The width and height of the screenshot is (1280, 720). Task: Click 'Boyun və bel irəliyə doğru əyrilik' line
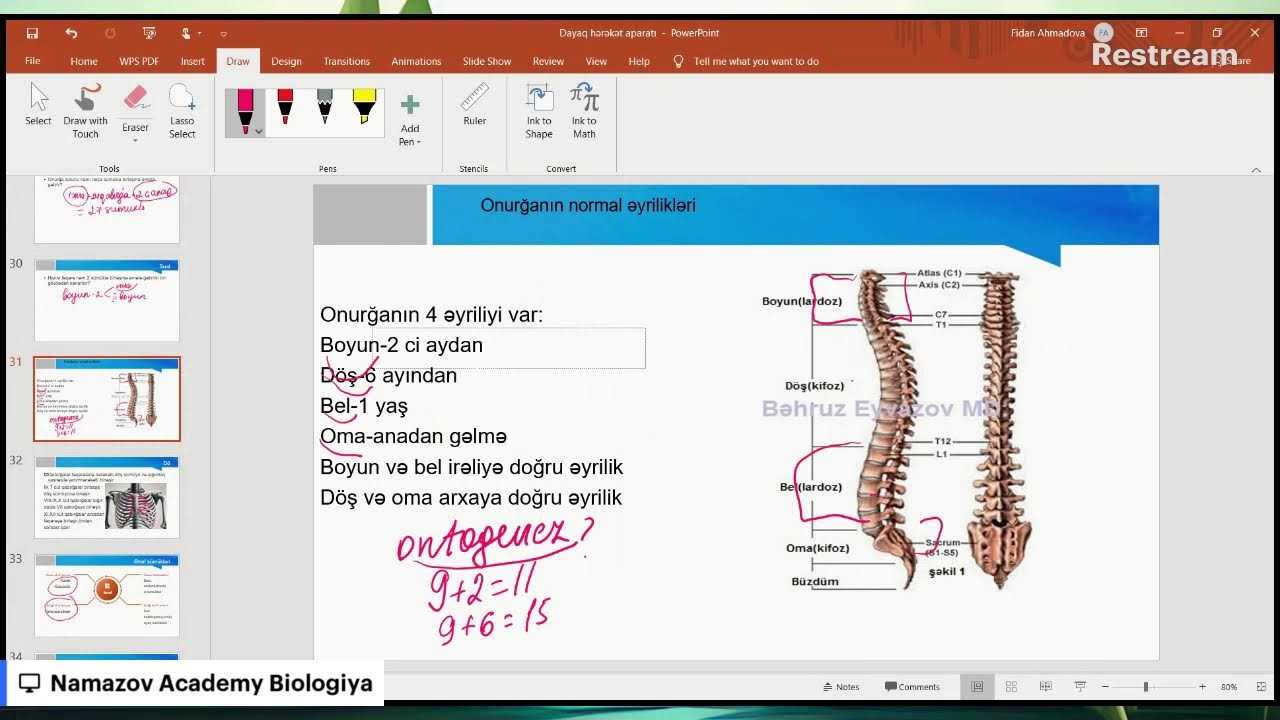[471, 467]
